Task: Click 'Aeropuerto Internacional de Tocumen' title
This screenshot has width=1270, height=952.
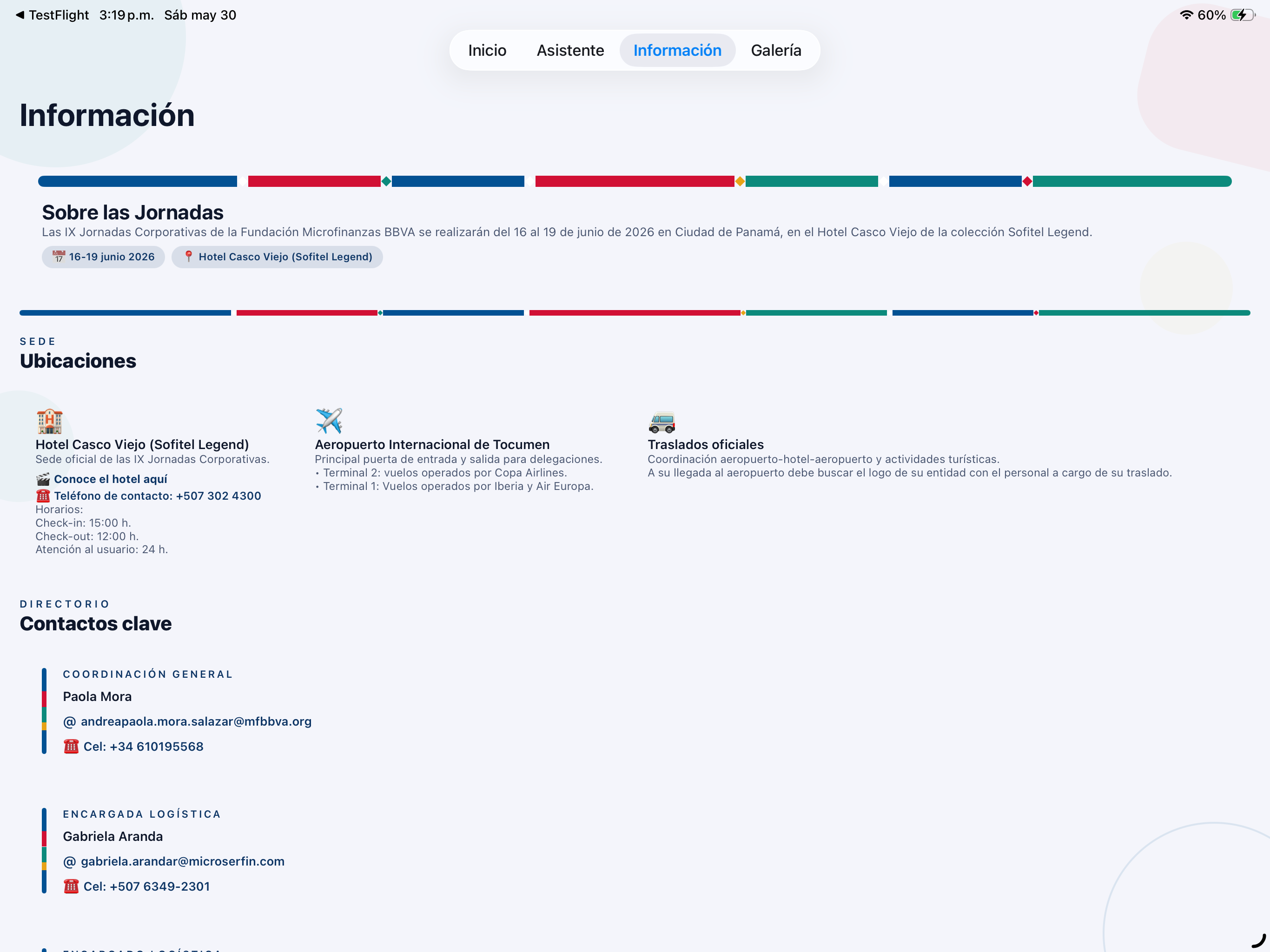Action: pyautogui.click(x=432, y=444)
